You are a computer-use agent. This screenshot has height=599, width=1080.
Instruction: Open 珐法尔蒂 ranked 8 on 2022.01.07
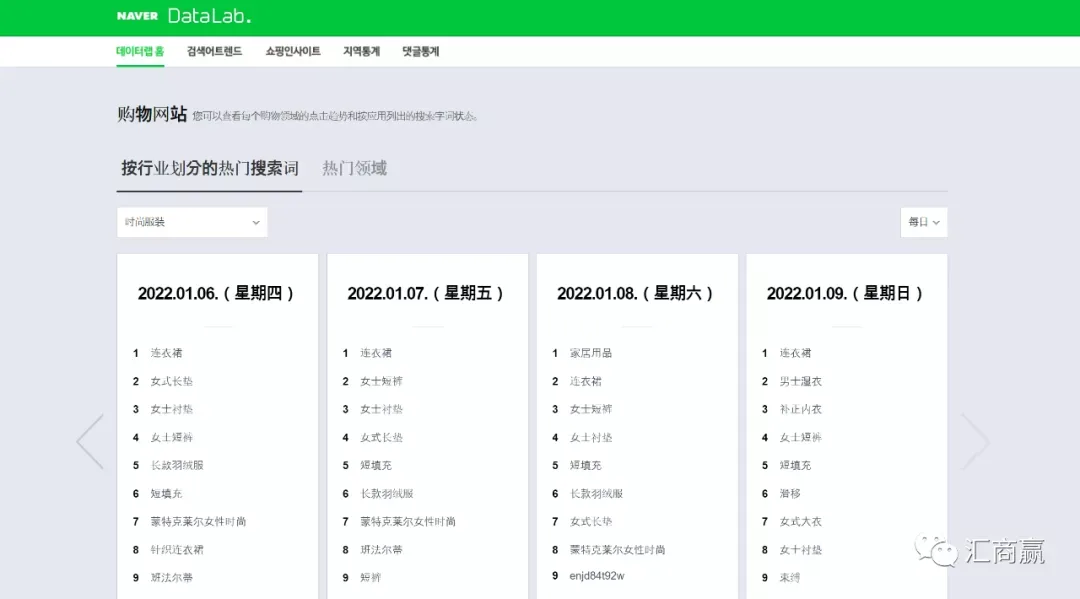point(382,550)
